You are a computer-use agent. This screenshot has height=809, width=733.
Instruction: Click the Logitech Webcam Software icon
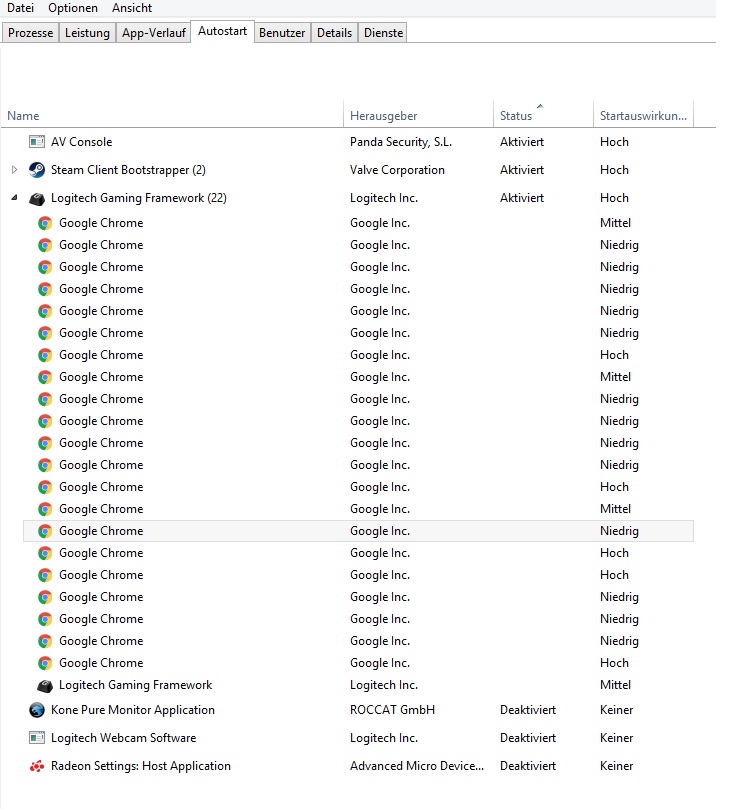(37, 738)
